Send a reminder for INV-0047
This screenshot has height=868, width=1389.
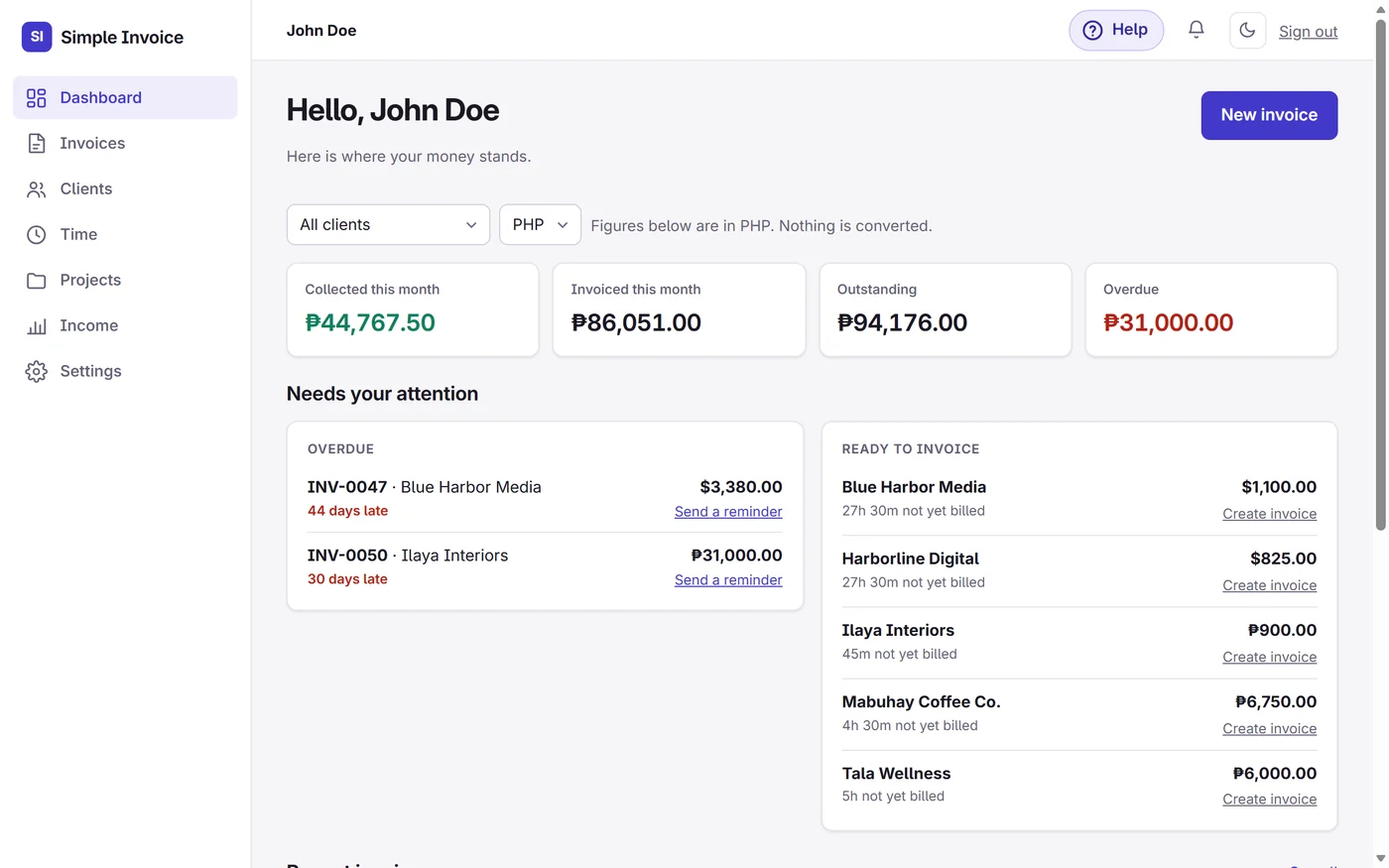(728, 512)
